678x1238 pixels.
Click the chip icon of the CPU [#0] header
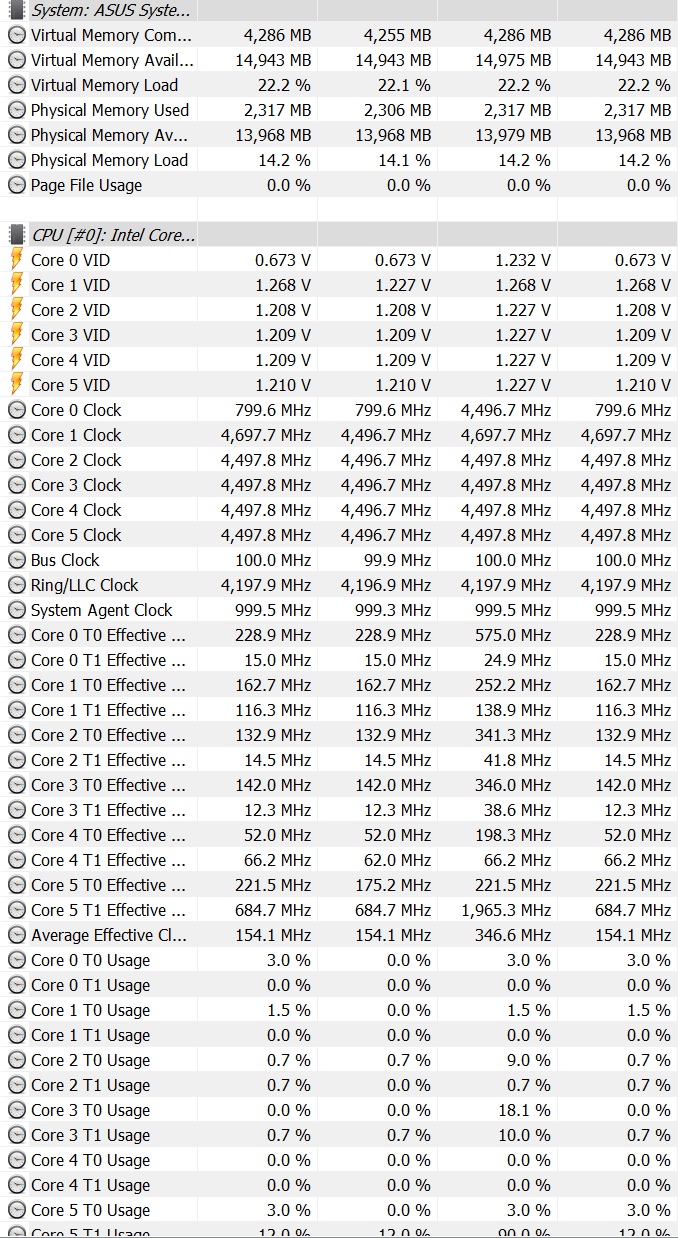16,235
